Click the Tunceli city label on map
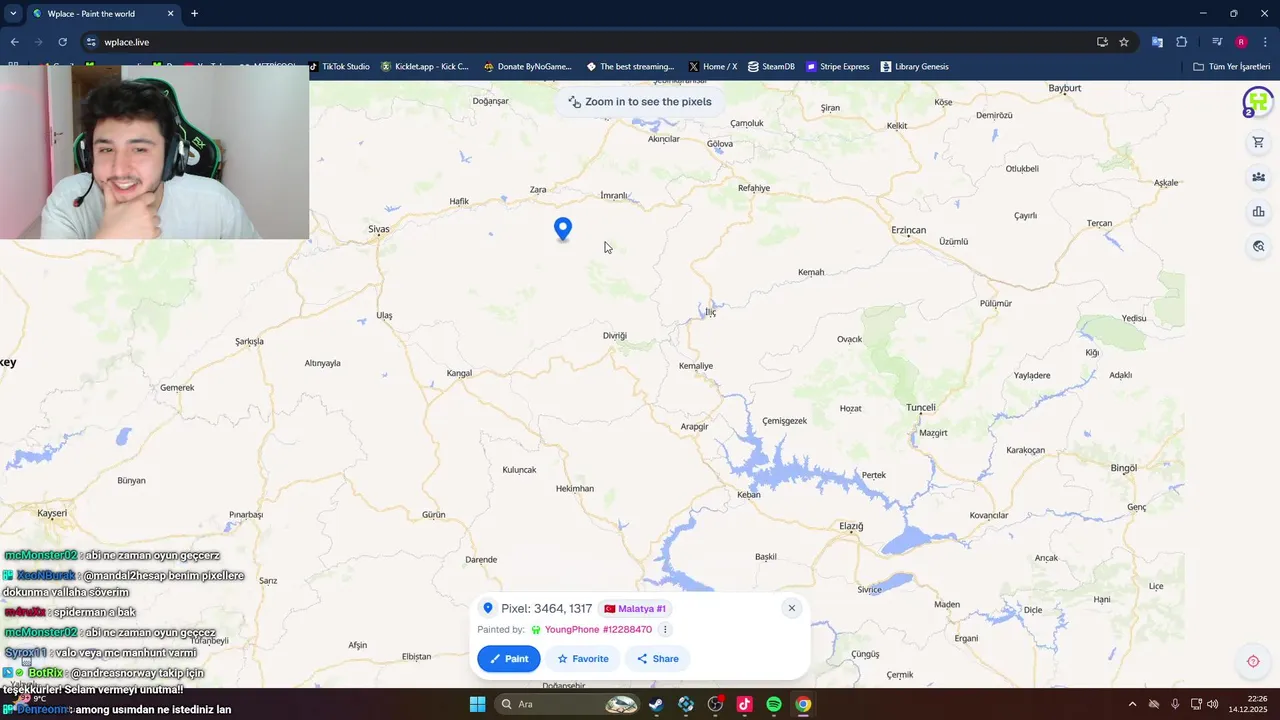 click(x=921, y=407)
